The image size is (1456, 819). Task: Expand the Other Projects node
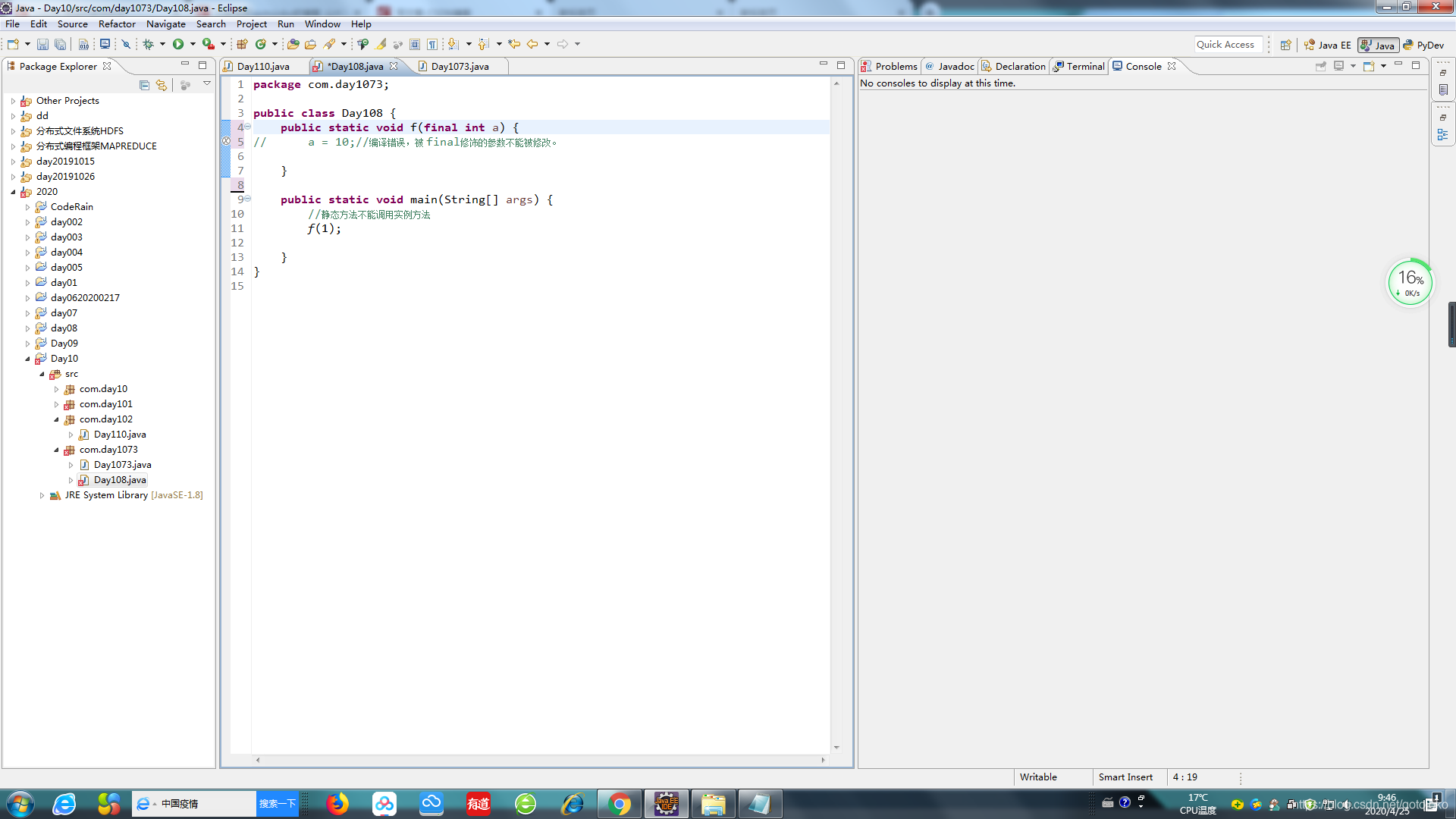(13, 101)
